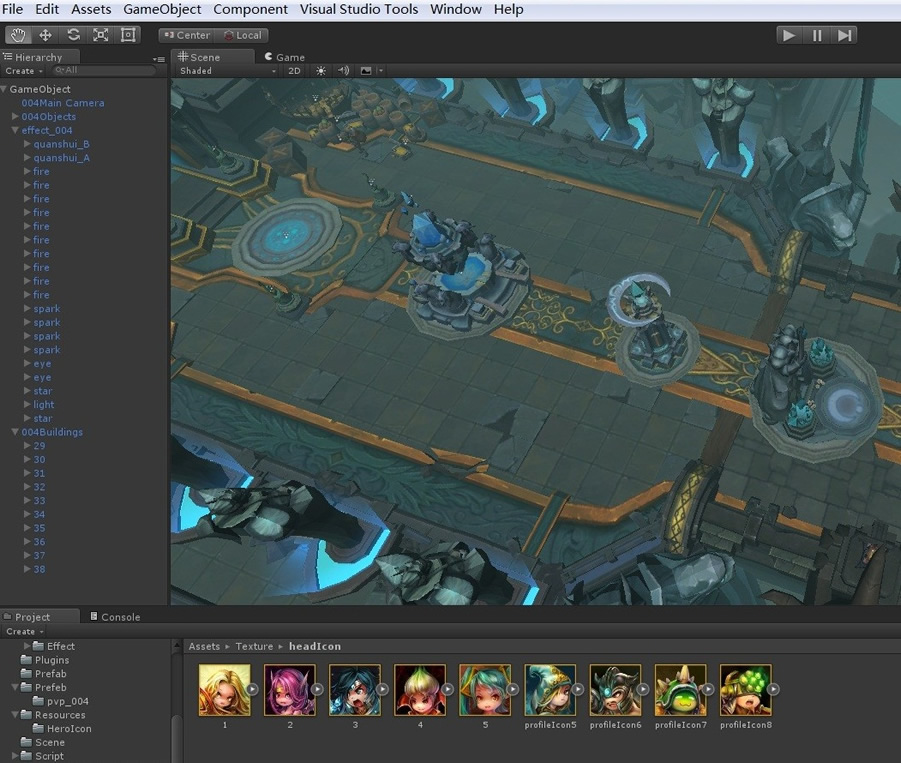Image resolution: width=901 pixels, height=763 pixels.
Task: Toggle Local handle rotation
Action: click(x=242, y=35)
